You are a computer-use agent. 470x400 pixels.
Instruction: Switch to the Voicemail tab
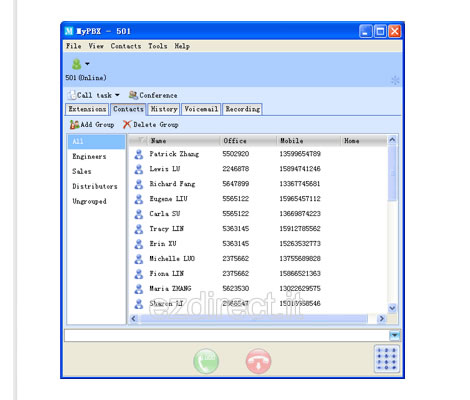coord(201,109)
